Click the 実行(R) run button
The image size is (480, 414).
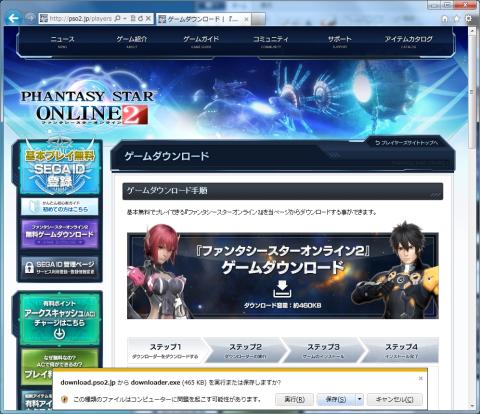click(x=294, y=399)
